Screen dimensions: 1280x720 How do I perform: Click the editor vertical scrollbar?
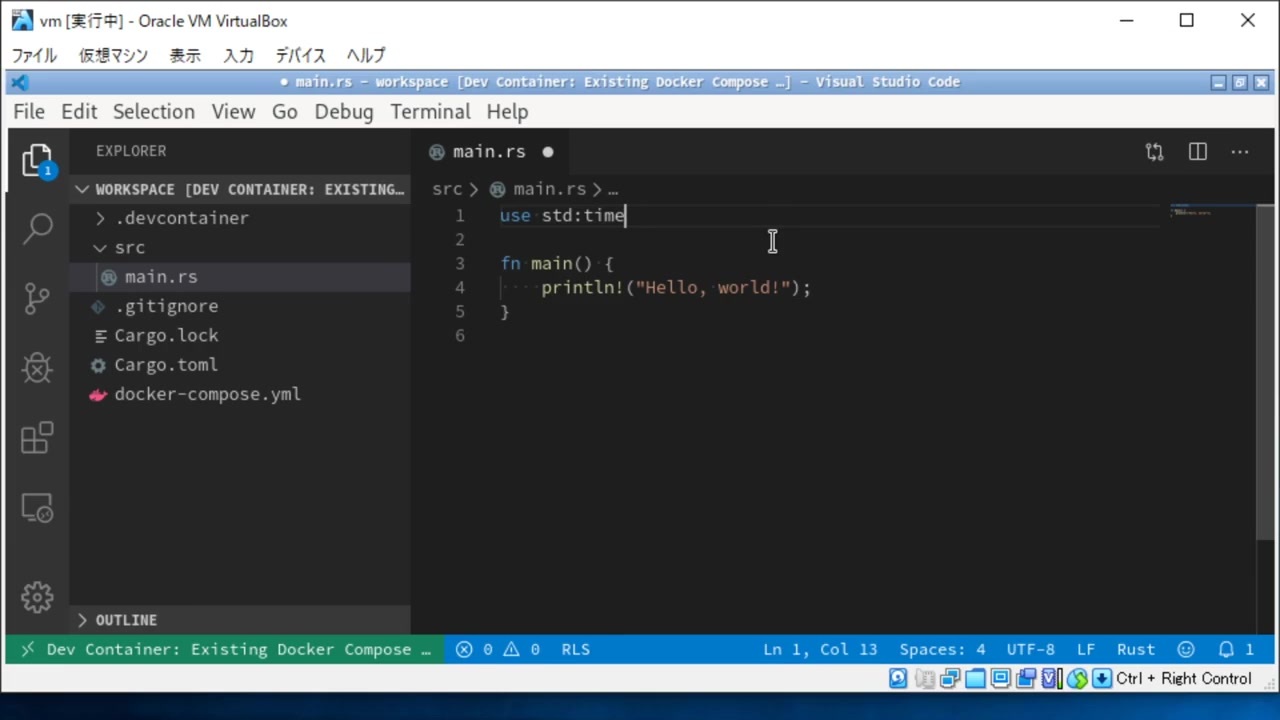(x=1263, y=372)
